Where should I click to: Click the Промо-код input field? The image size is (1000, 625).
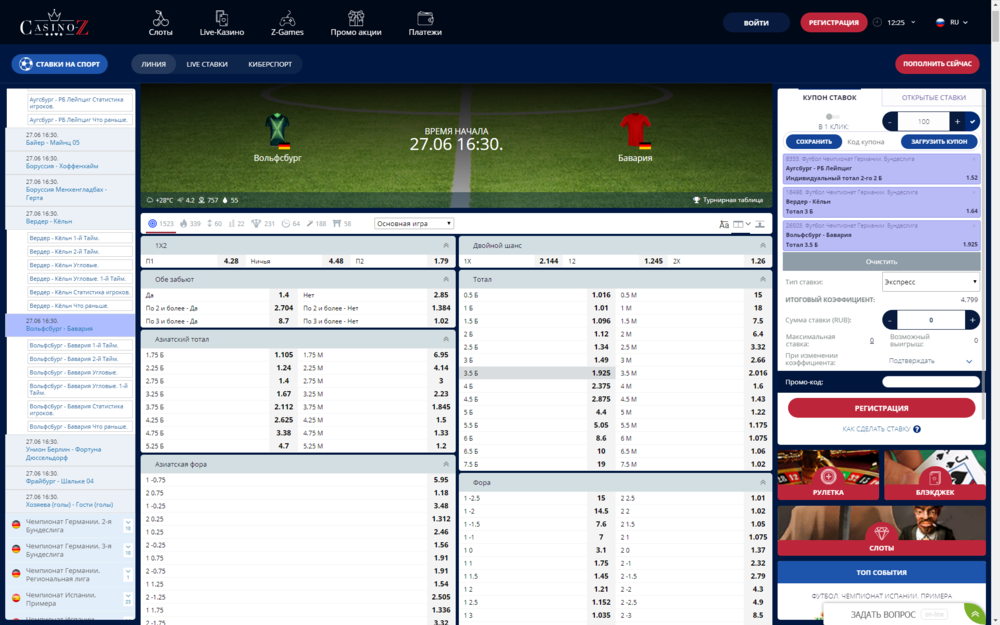(x=930, y=382)
